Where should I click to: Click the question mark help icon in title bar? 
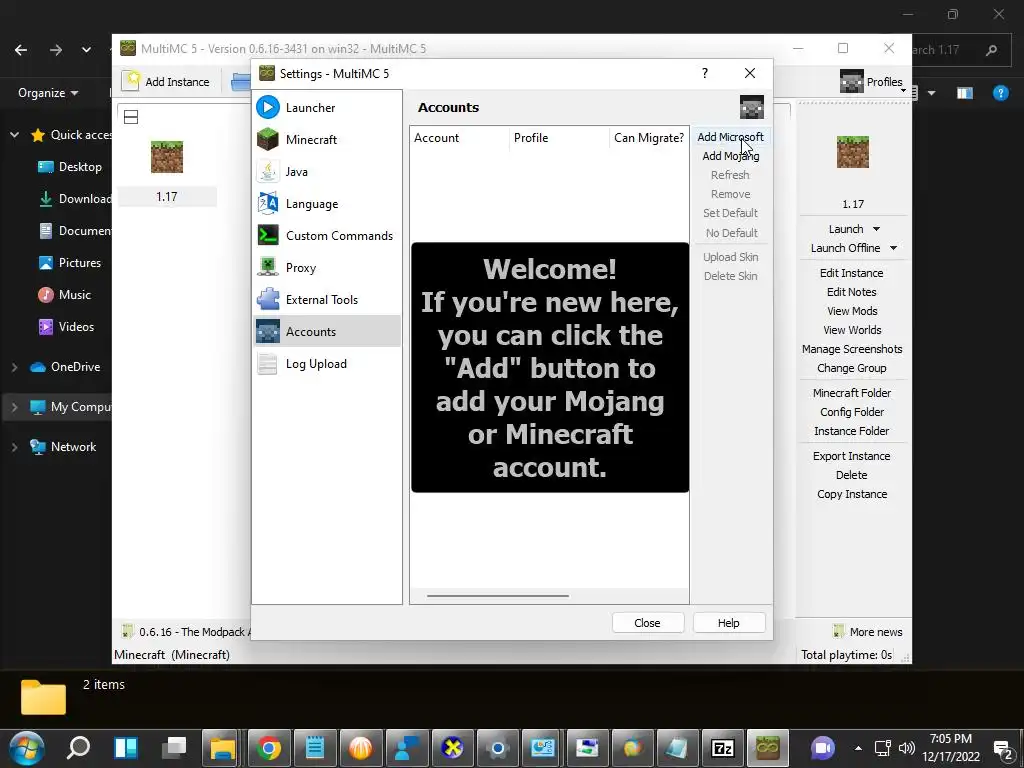point(705,73)
